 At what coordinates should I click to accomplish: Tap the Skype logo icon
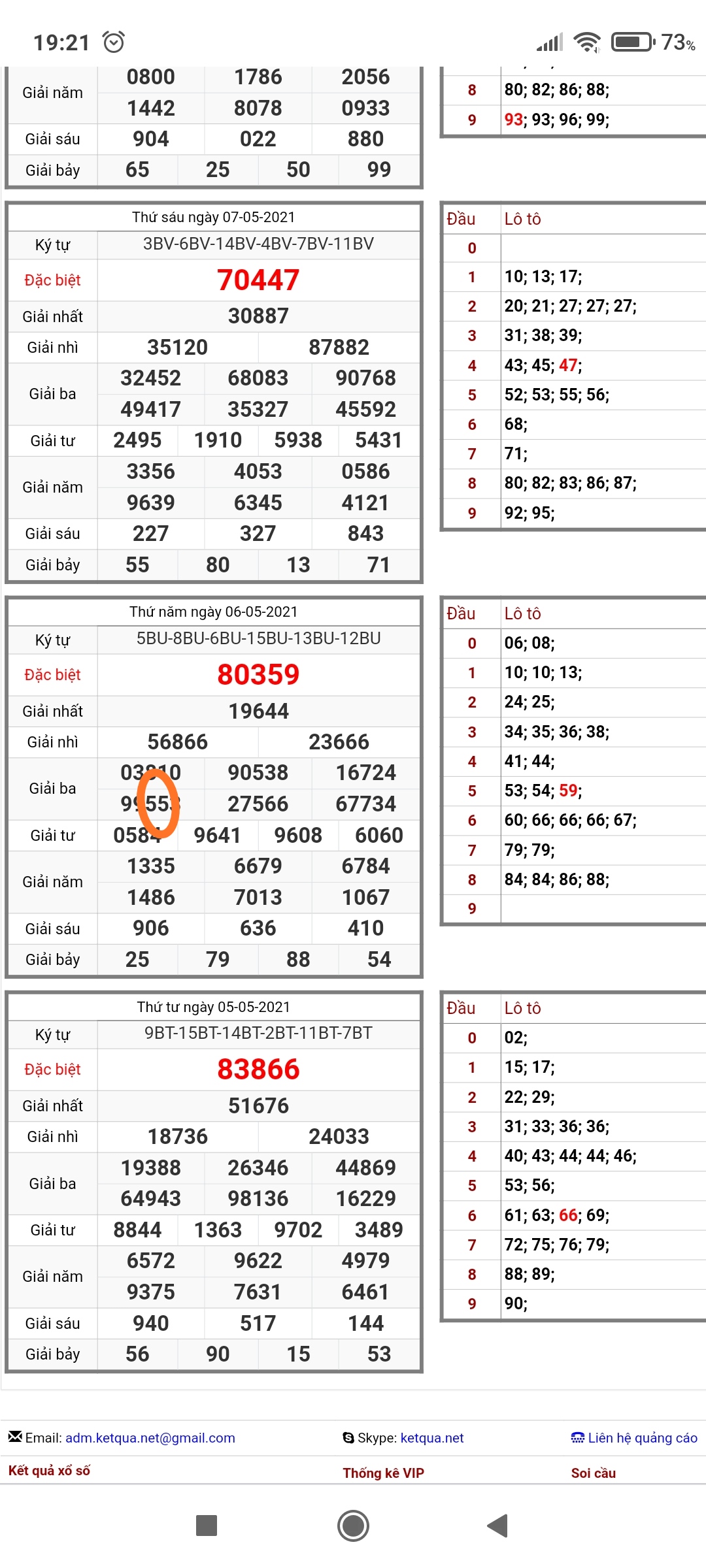348,1437
